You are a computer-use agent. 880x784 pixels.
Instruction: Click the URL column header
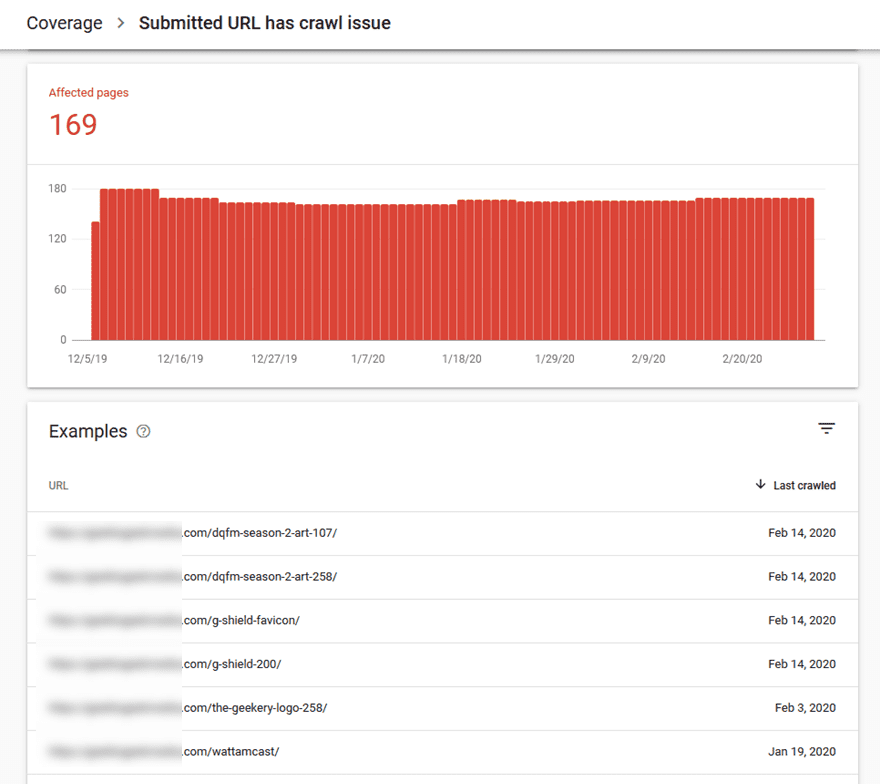point(58,485)
